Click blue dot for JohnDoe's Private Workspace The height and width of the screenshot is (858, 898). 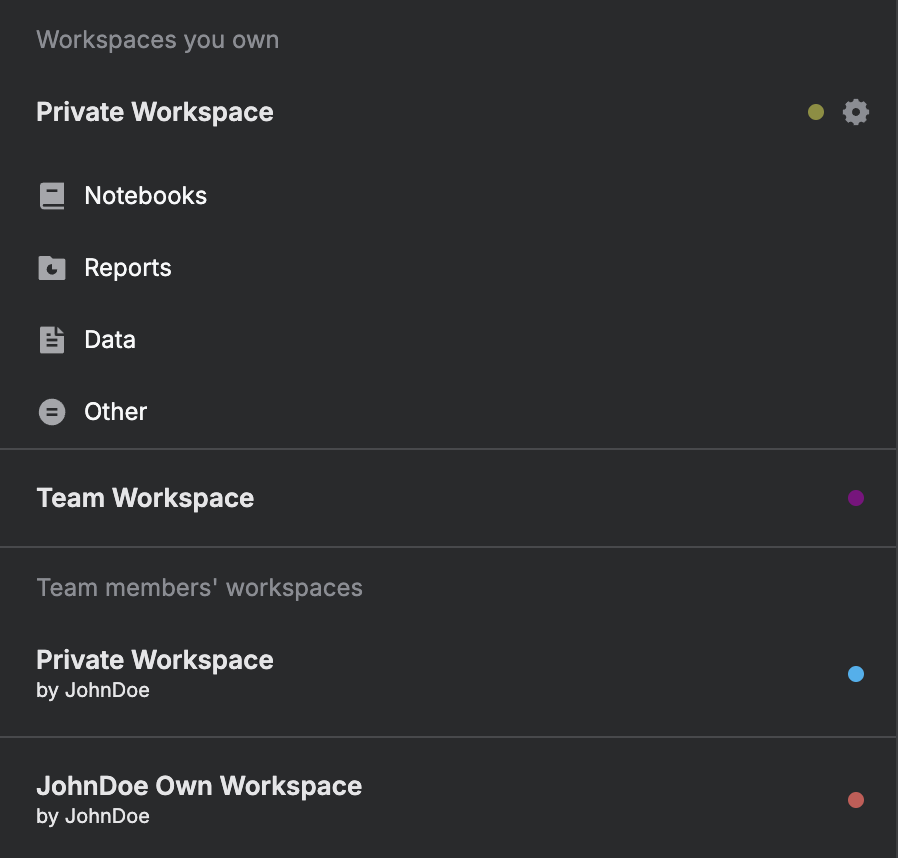(x=856, y=674)
